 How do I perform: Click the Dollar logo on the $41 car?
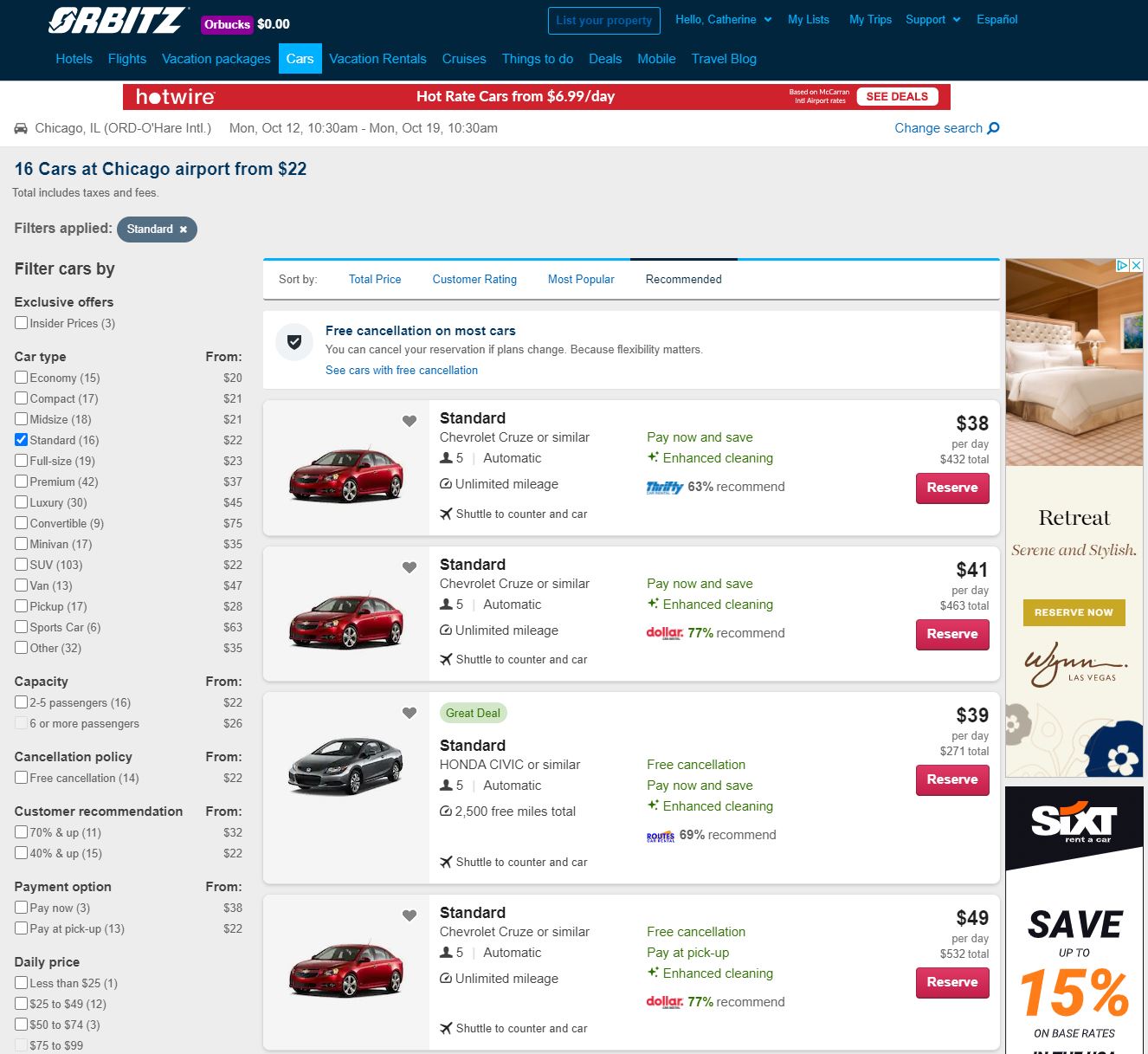pos(664,633)
